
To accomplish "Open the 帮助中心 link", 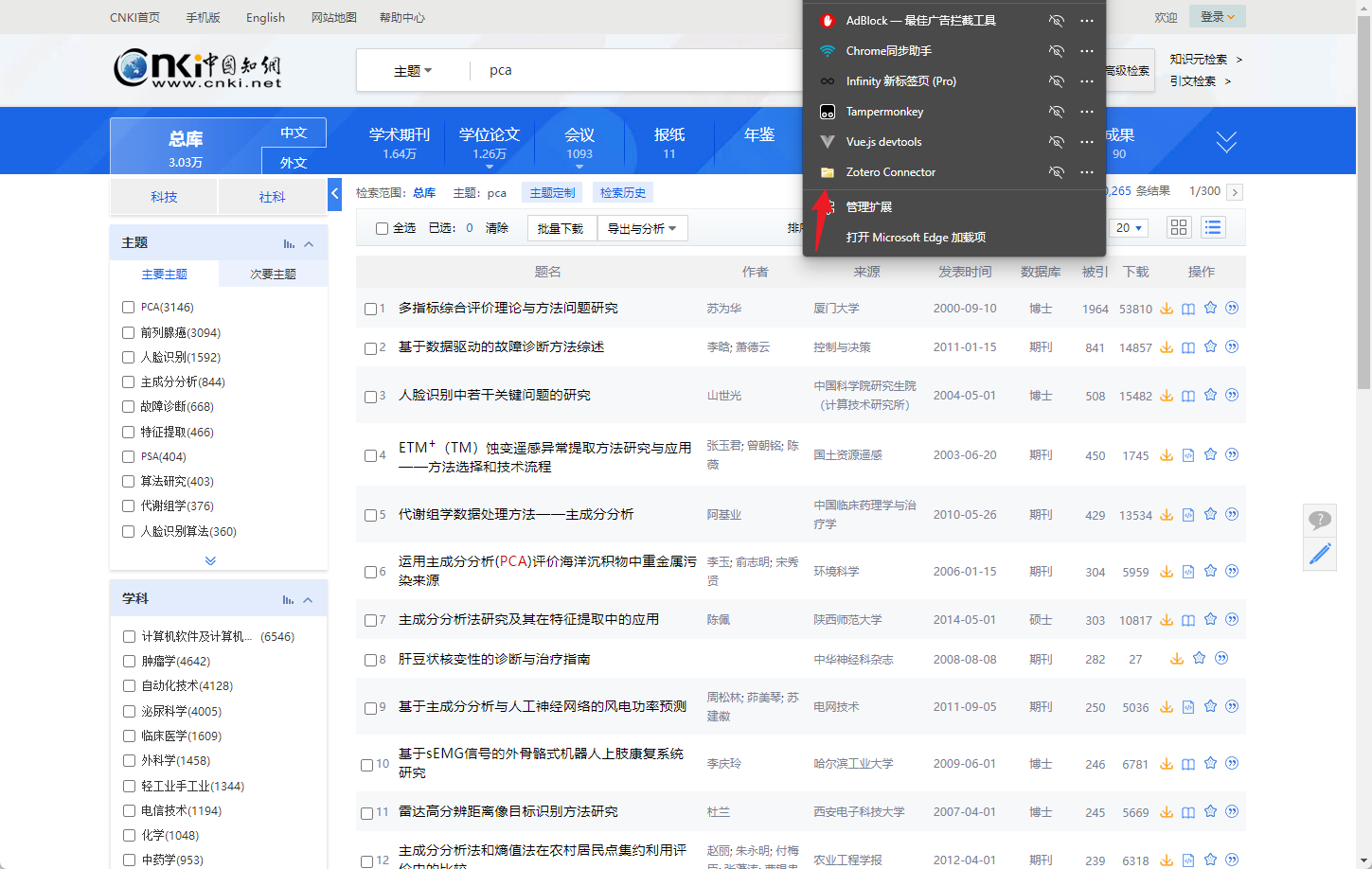I will point(401,17).
